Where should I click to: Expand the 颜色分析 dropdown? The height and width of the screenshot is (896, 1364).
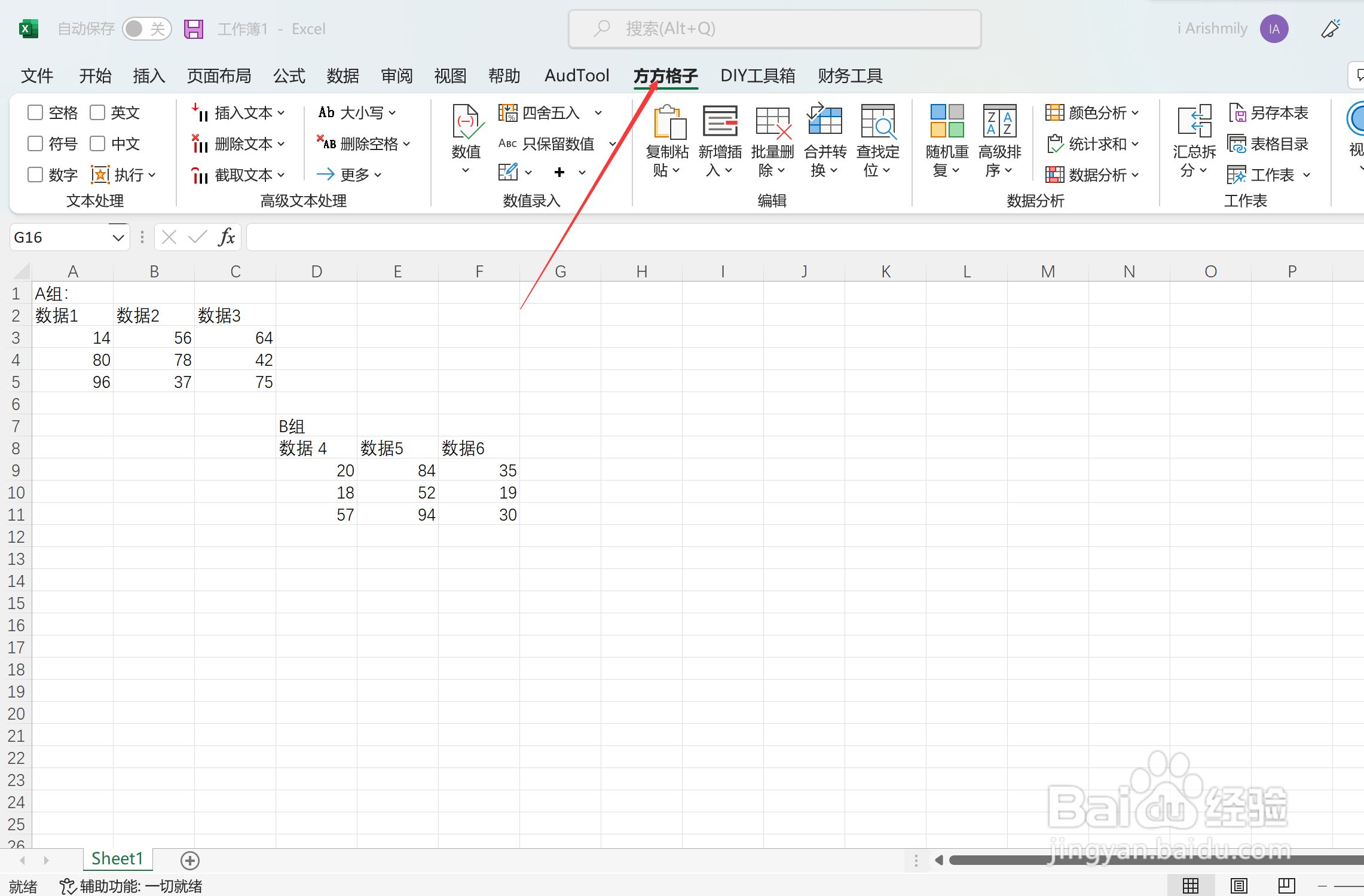[1134, 112]
